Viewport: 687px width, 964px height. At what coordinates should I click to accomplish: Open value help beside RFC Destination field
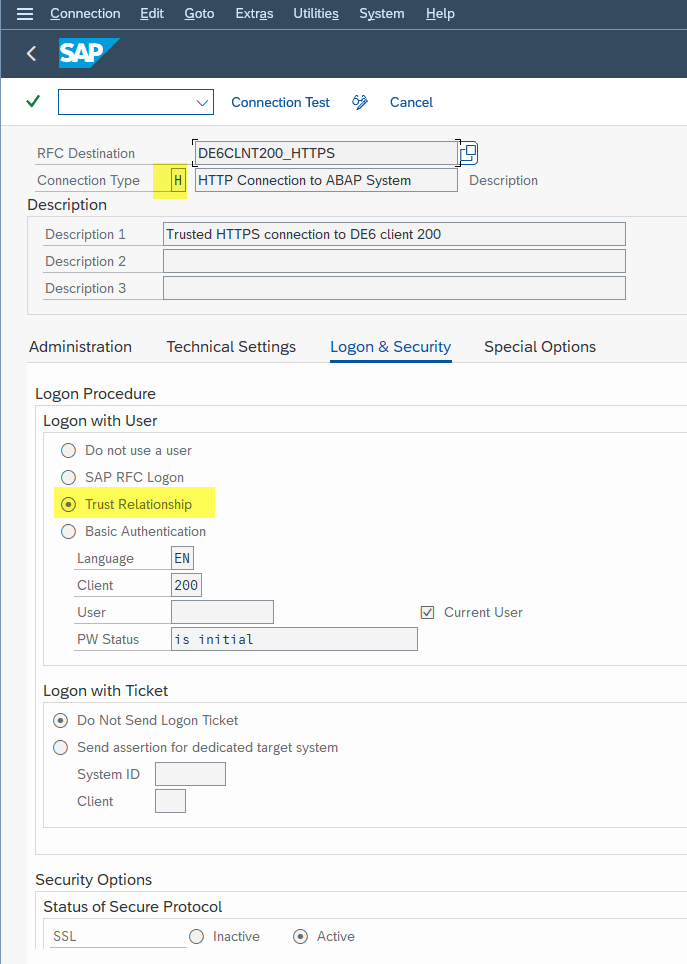469,153
